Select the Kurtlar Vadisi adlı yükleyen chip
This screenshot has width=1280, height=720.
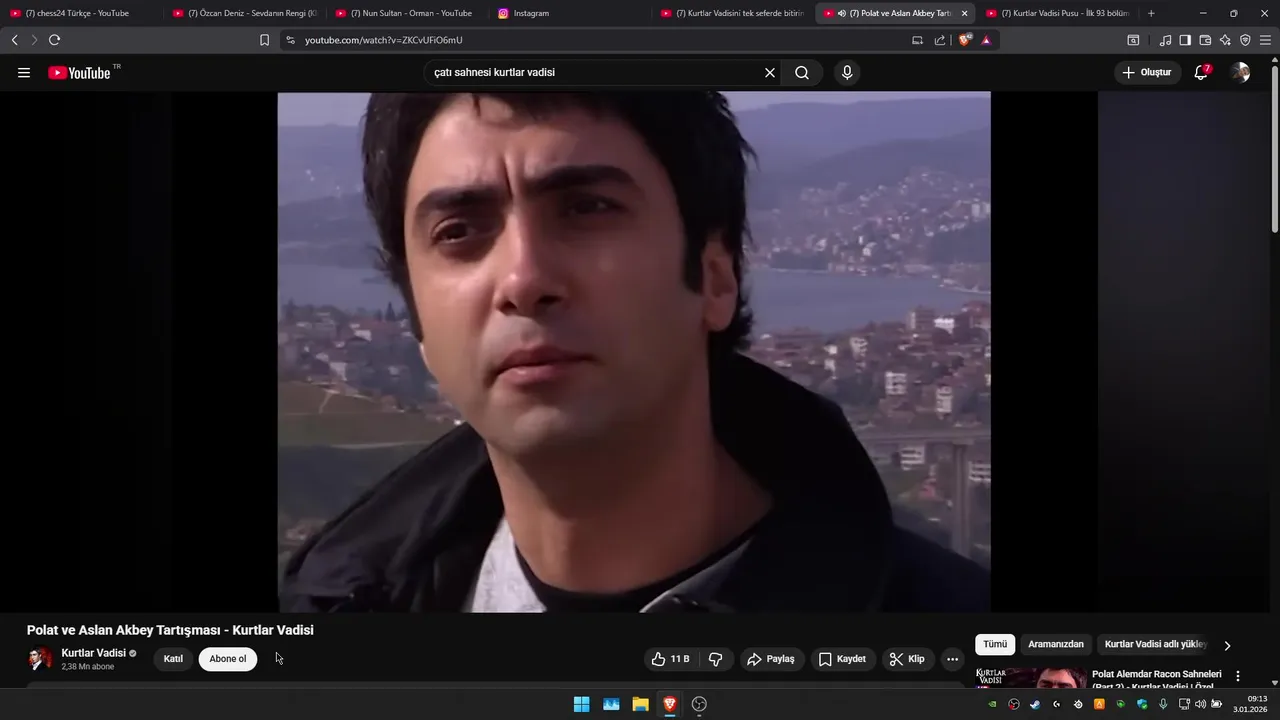pos(1156,645)
